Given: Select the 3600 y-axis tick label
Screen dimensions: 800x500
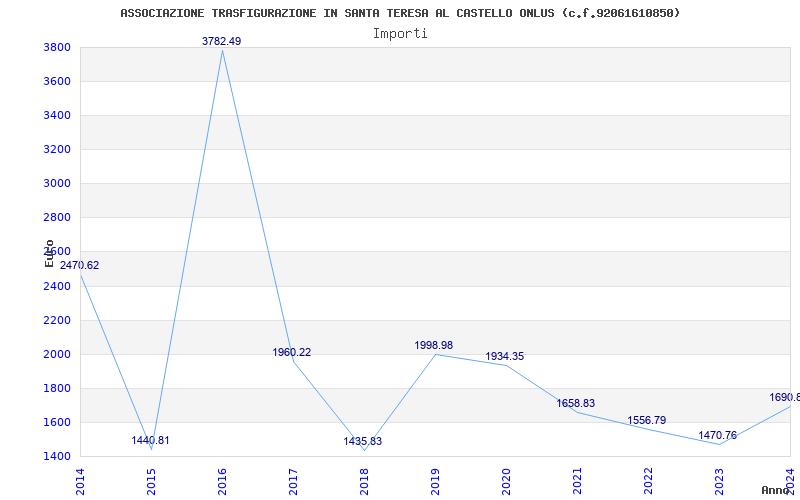Looking at the screenshot, I should [57, 82].
